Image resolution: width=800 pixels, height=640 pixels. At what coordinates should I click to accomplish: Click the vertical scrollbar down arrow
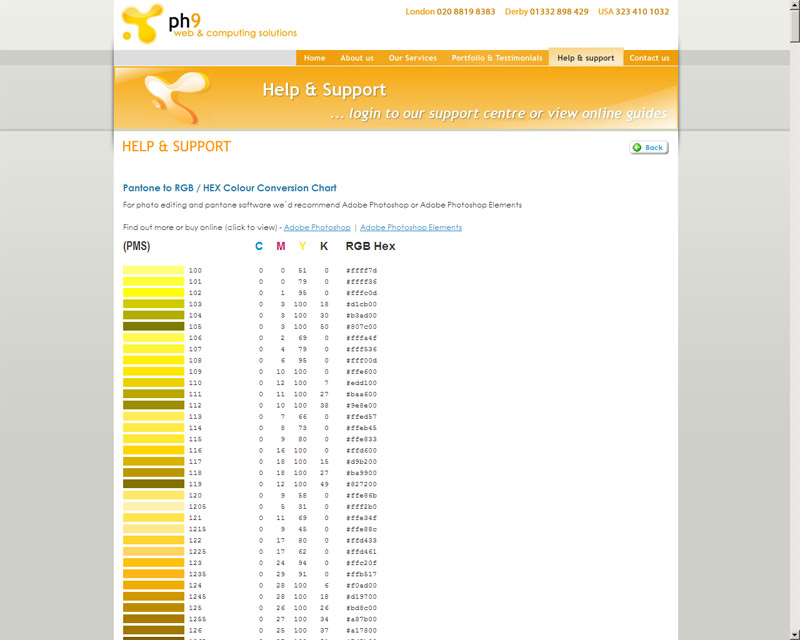pyautogui.click(x=795, y=635)
